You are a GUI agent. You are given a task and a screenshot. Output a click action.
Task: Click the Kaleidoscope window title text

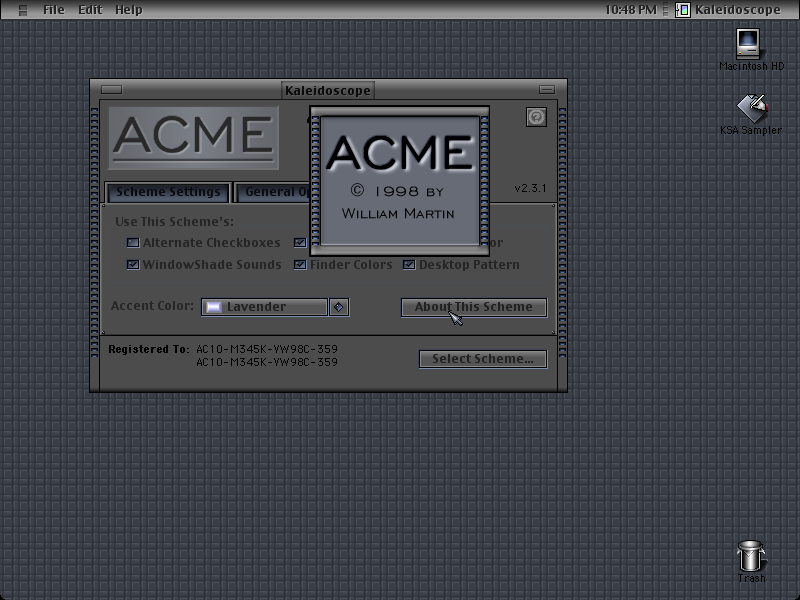point(328,90)
